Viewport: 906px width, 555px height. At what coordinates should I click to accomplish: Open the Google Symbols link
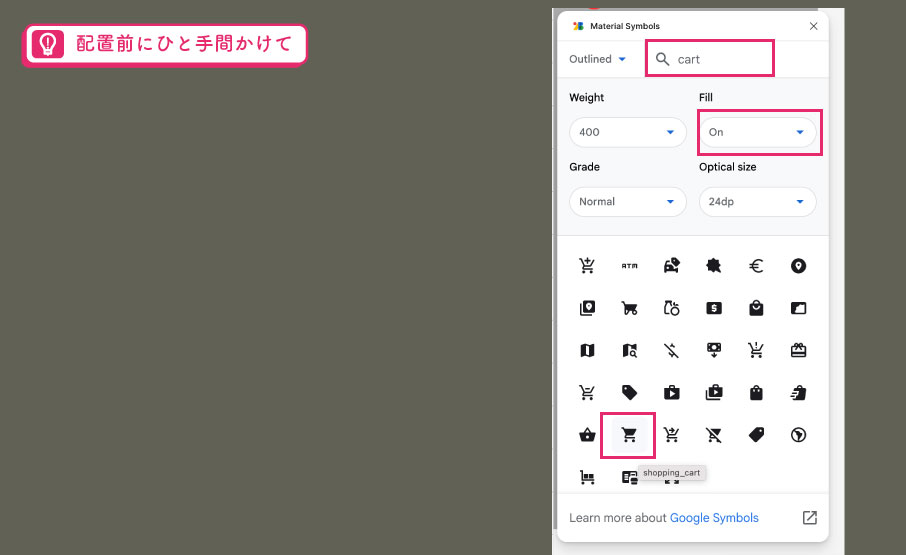[714, 517]
